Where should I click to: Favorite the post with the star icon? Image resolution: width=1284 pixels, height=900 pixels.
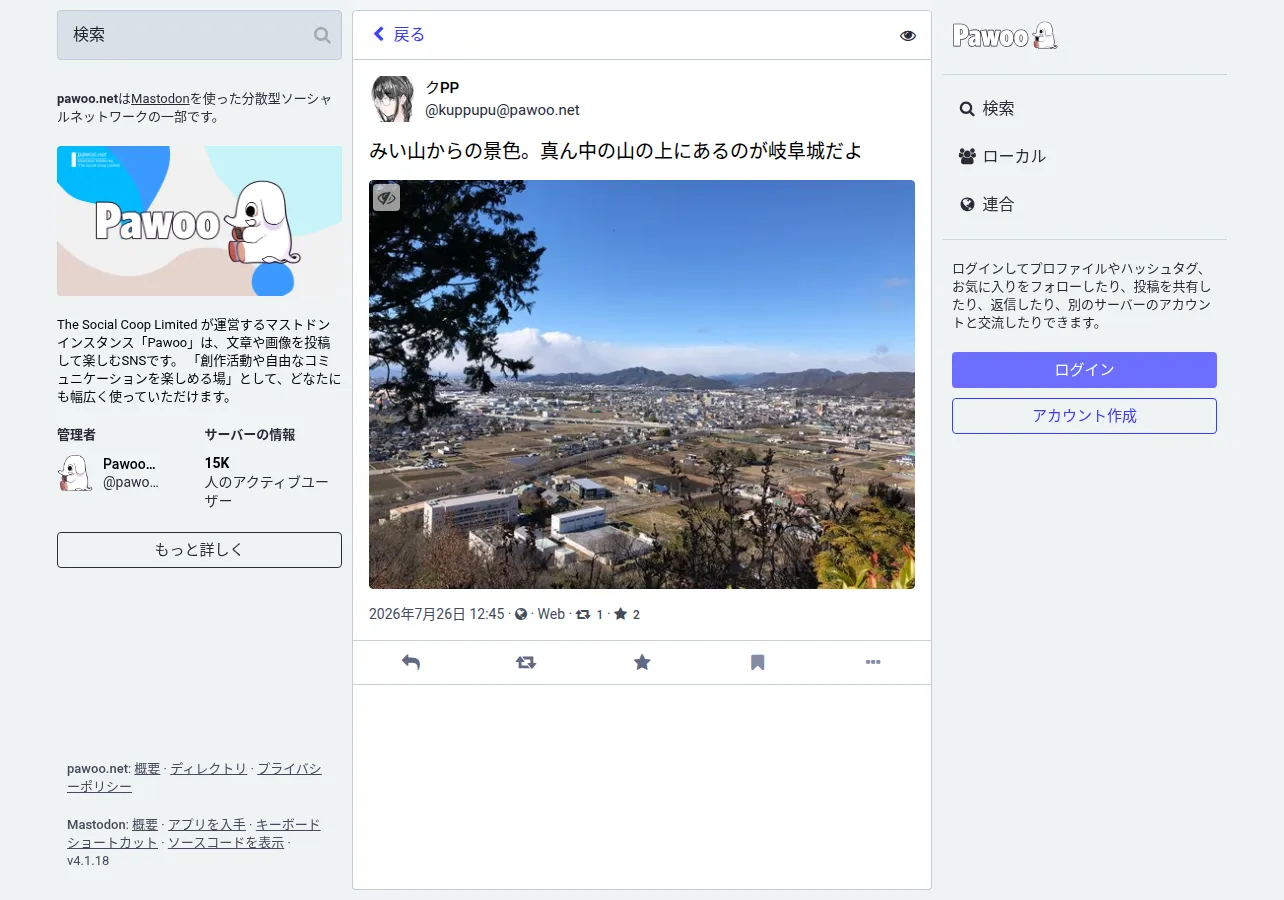[642, 662]
